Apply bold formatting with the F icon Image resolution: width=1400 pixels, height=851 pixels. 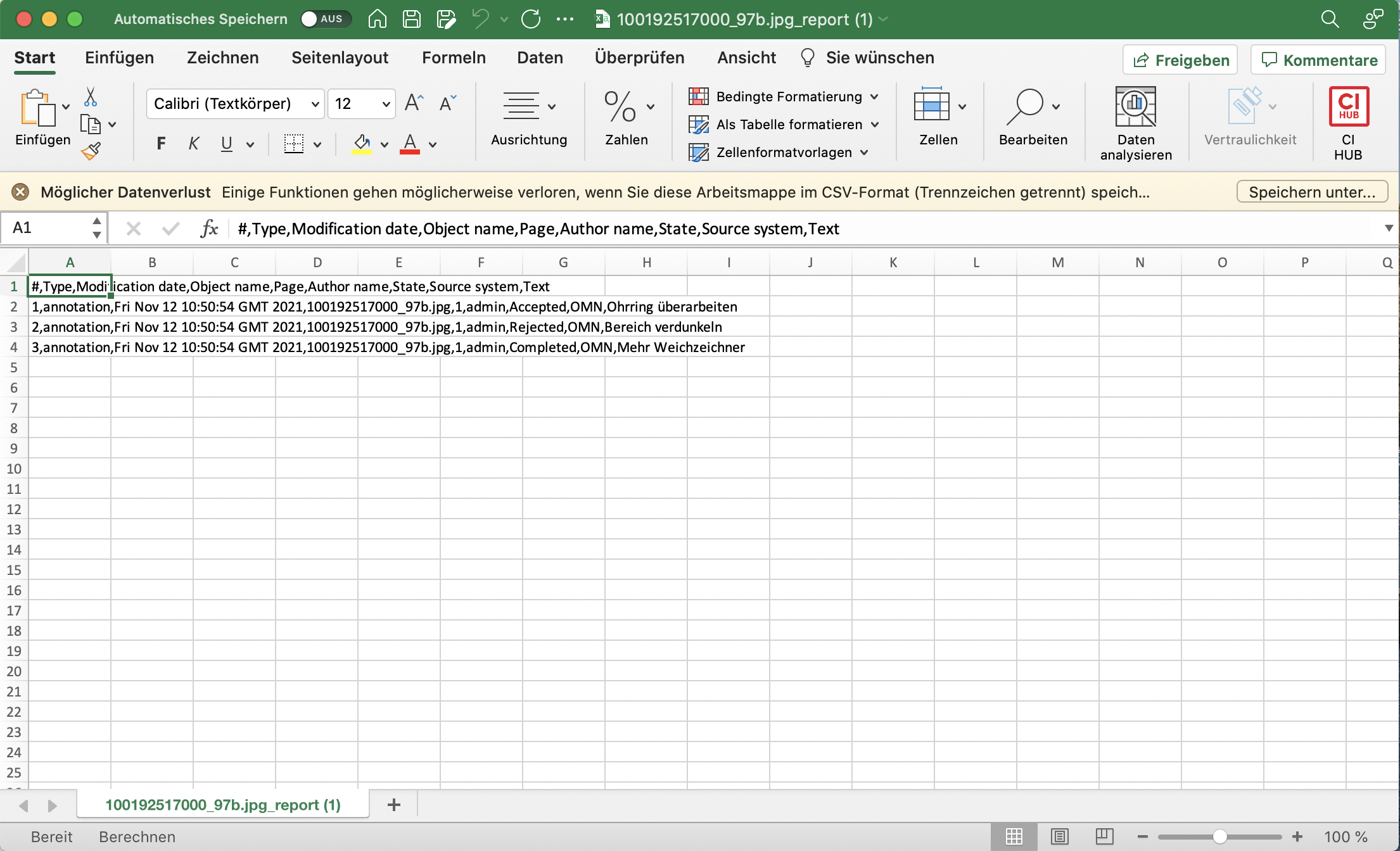pyautogui.click(x=160, y=143)
